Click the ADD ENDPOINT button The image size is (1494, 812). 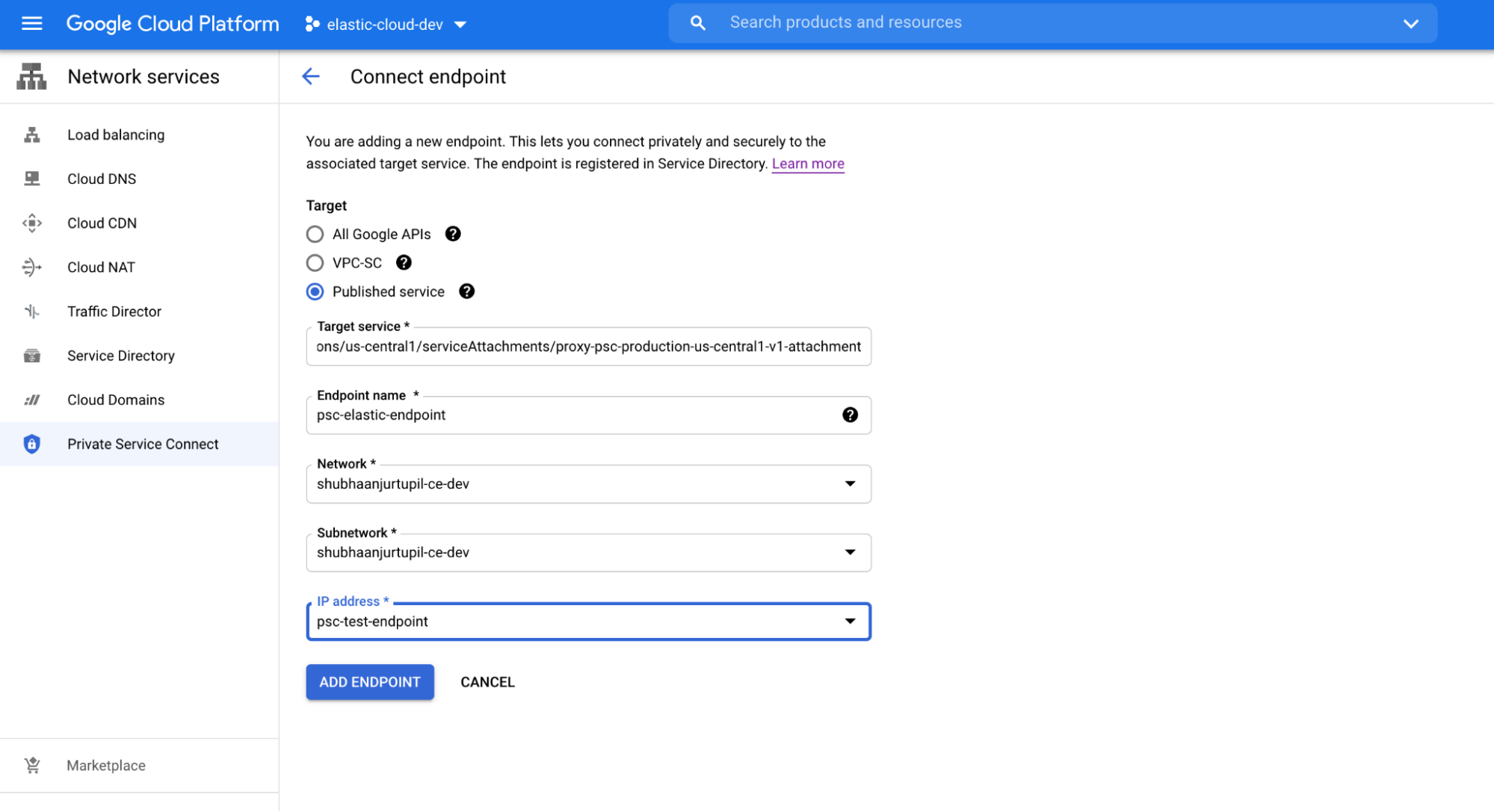[x=370, y=683]
